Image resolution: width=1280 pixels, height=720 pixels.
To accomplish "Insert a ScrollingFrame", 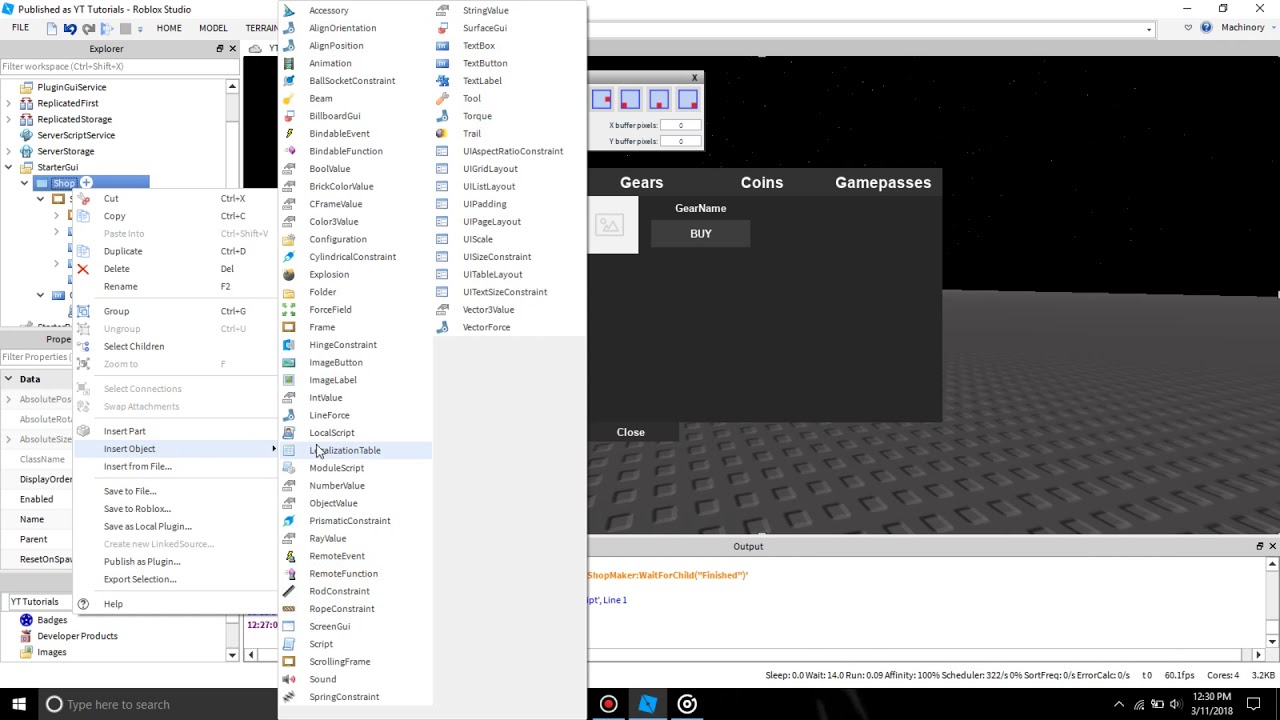I will [355, 662].
